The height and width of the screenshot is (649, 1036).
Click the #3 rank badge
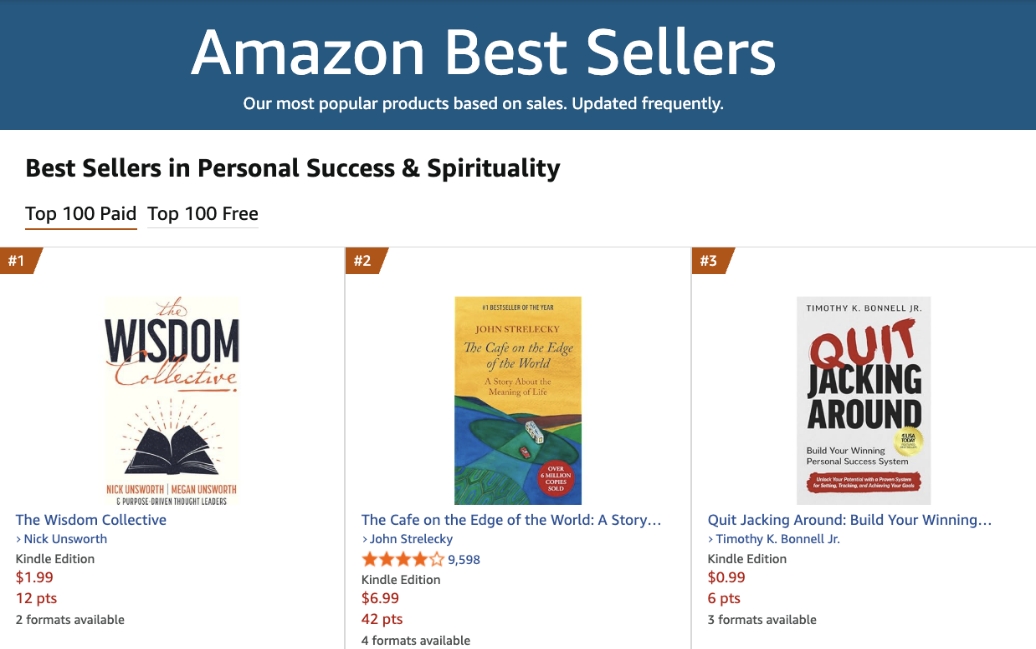pyautogui.click(x=709, y=259)
